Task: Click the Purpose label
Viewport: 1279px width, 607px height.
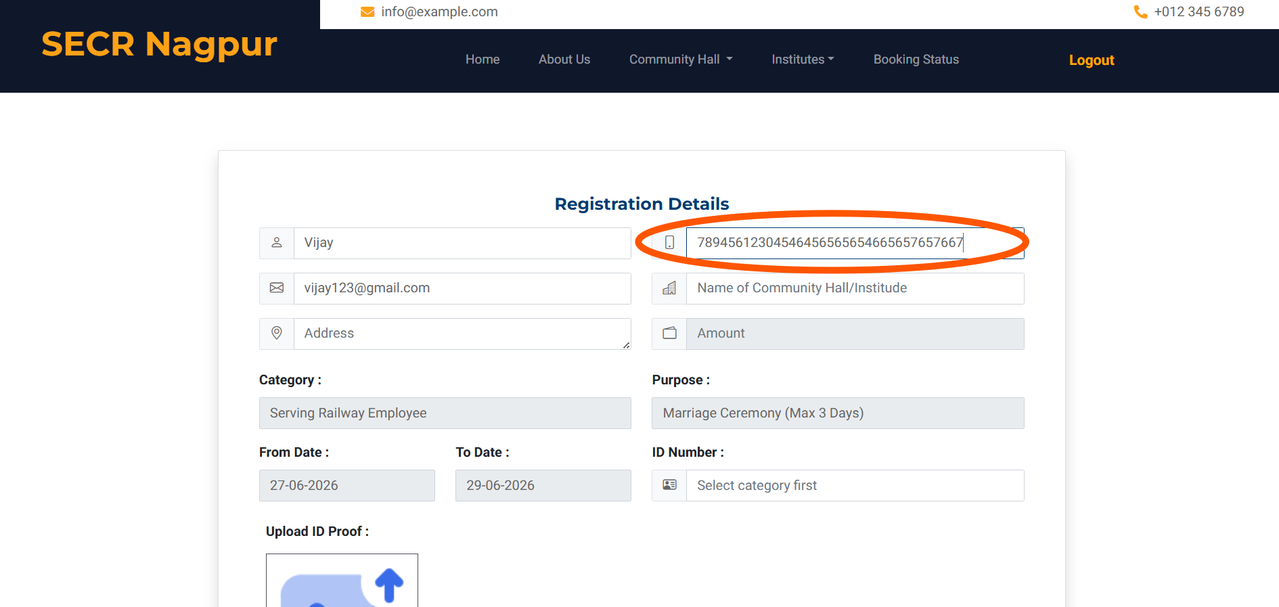Action: point(681,380)
